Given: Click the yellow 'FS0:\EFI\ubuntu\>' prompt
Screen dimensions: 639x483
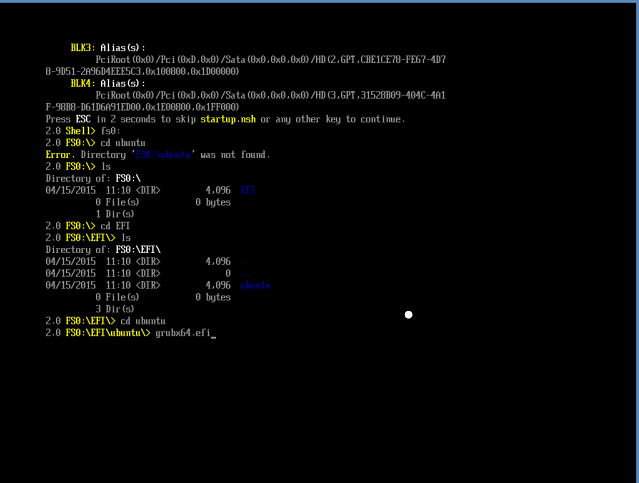Looking at the screenshot, I should [108, 333].
